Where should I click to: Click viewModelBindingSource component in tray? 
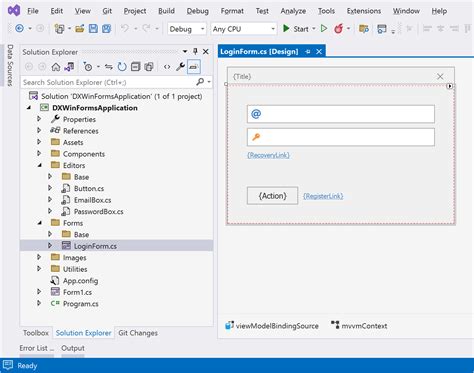click(x=272, y=326)
